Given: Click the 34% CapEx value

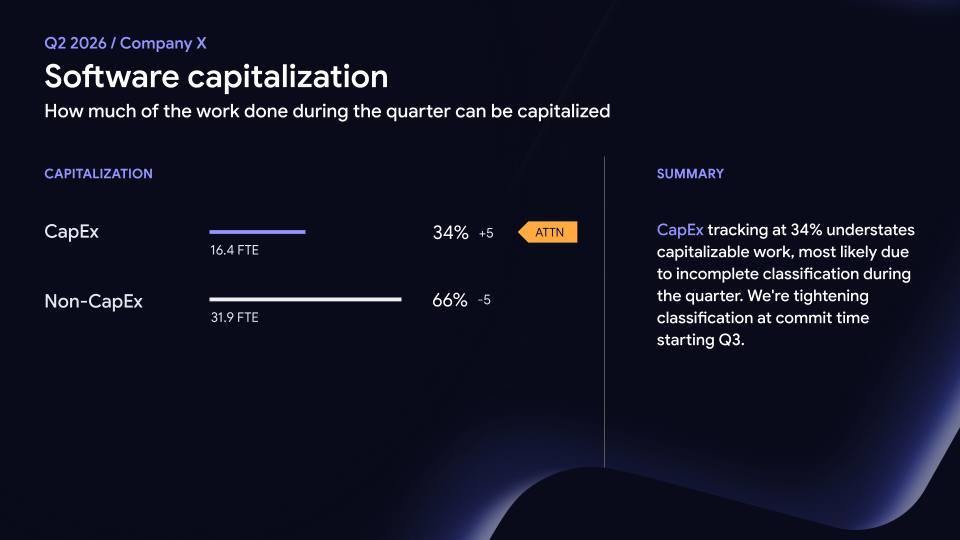Looking at the screenshot, I should click(x=451, y=233).
